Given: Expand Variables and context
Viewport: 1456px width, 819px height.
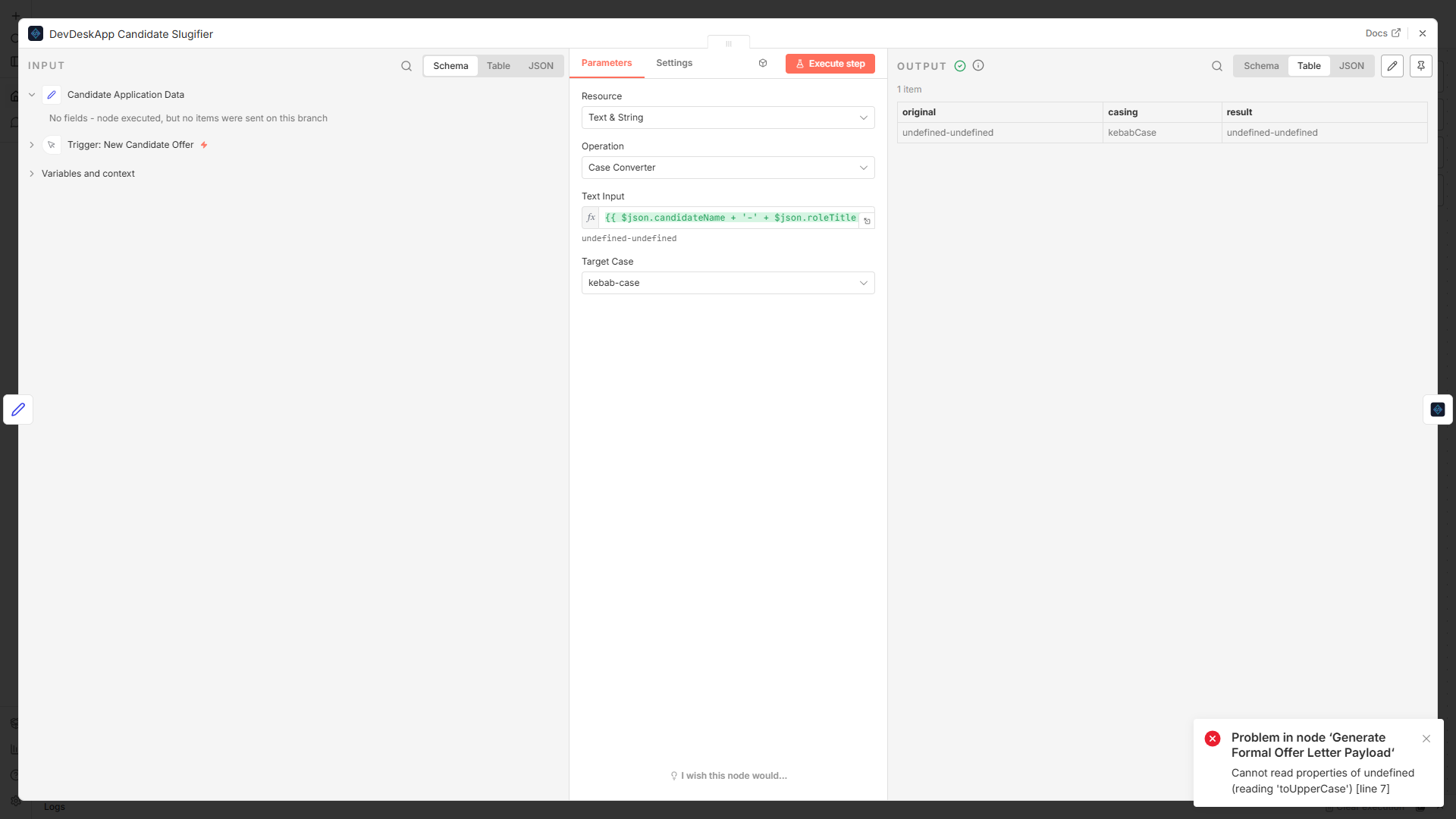Looking at the screenshot, I should (x=32, y=174).
